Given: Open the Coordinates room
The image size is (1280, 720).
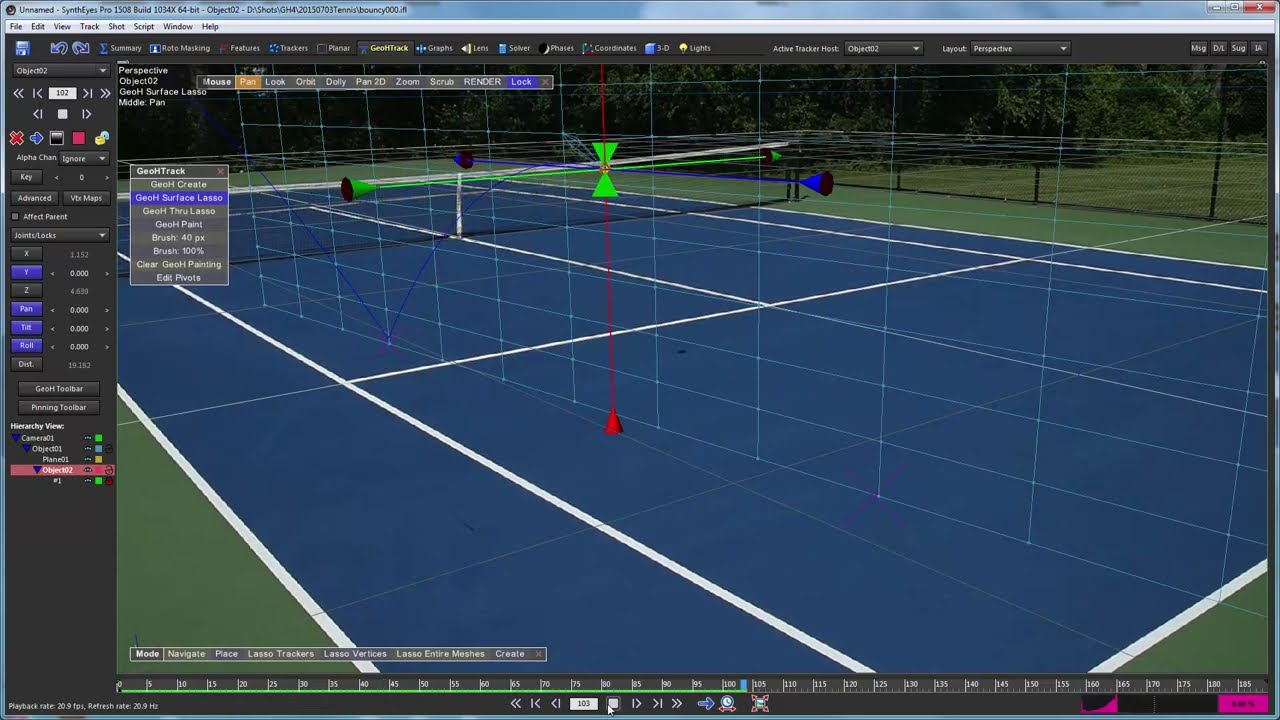Looking at the screenshot, I should (x=610, y=48).
